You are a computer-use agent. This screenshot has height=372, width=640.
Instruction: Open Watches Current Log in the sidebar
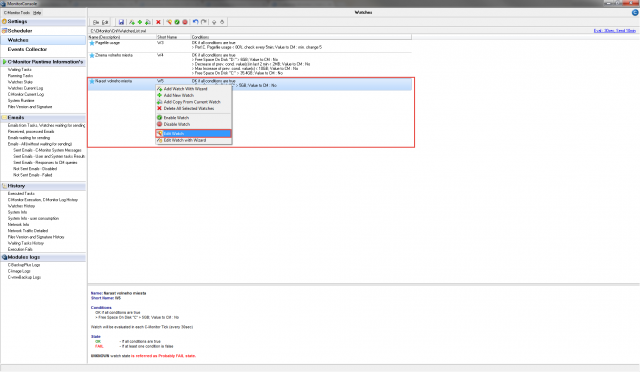25,88
